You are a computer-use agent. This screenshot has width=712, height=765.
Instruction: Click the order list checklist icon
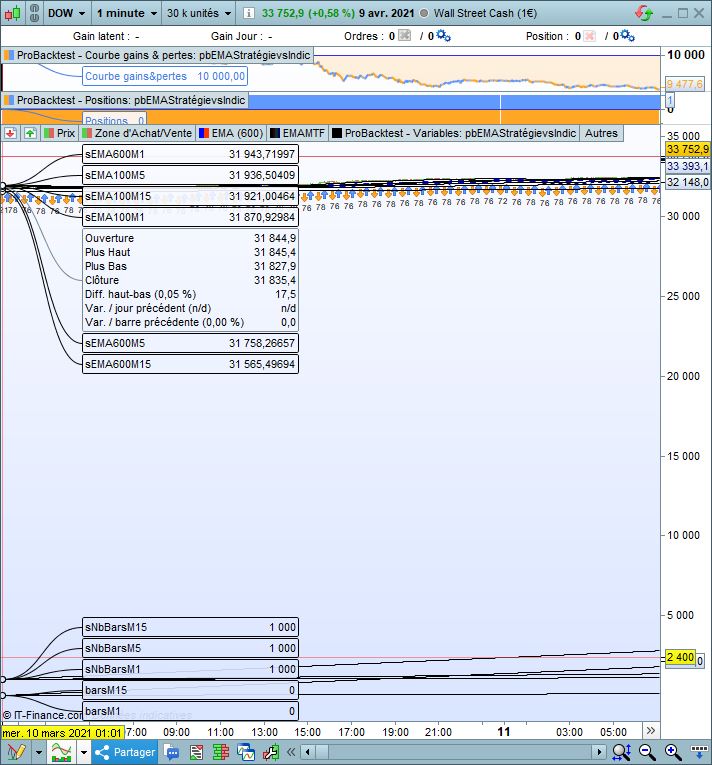click(x=196, y=752)
